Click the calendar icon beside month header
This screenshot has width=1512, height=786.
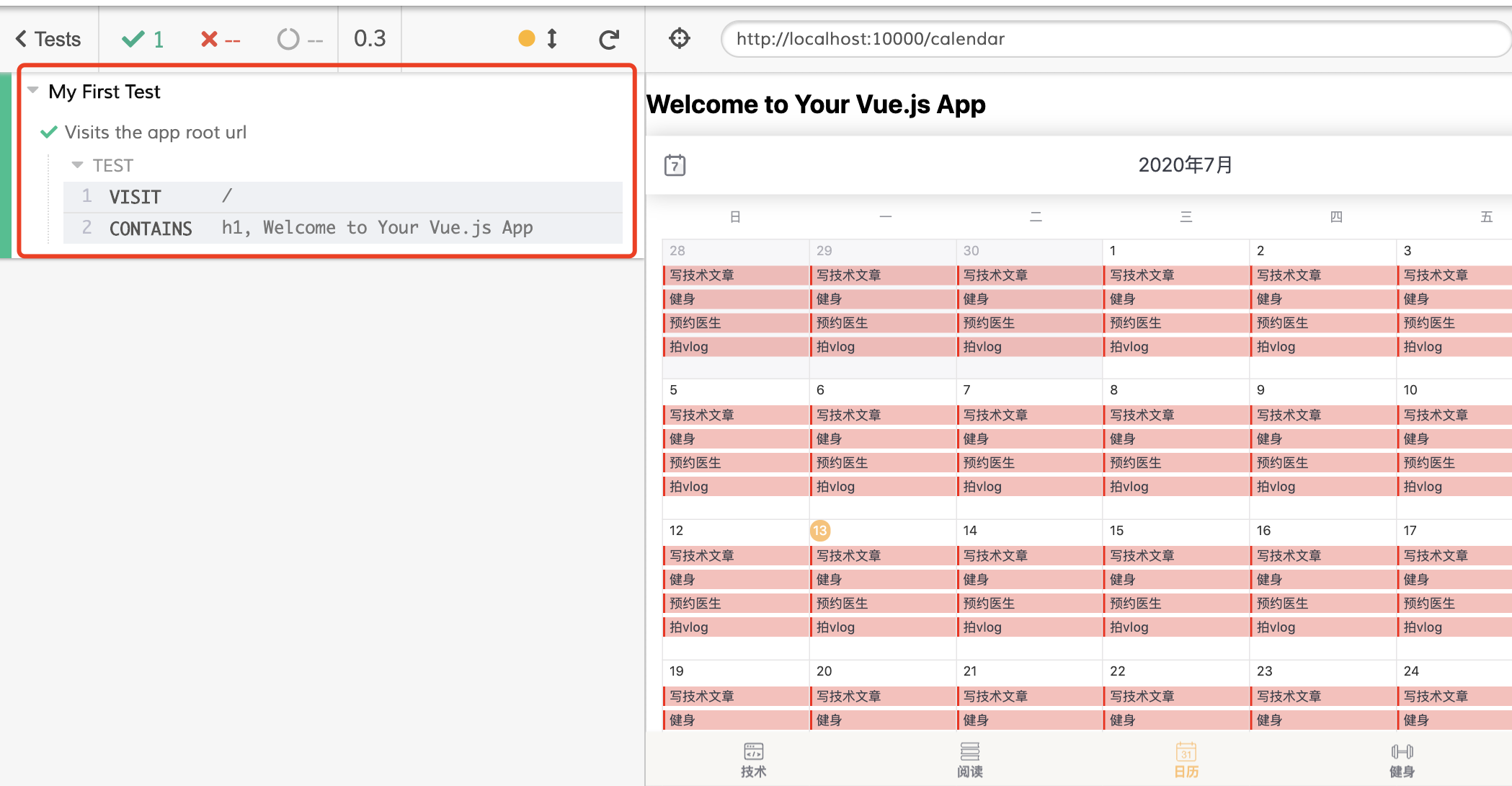tap(675, 165)
